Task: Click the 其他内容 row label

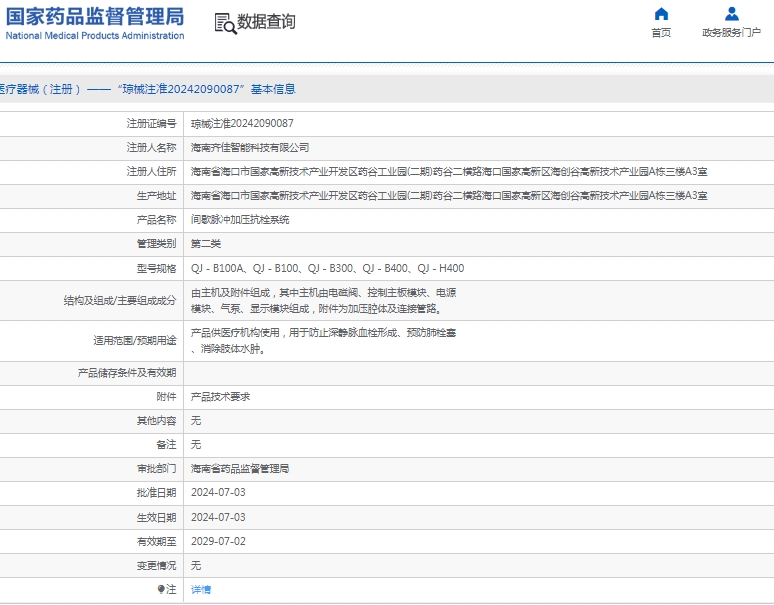Action: [156, 421]
